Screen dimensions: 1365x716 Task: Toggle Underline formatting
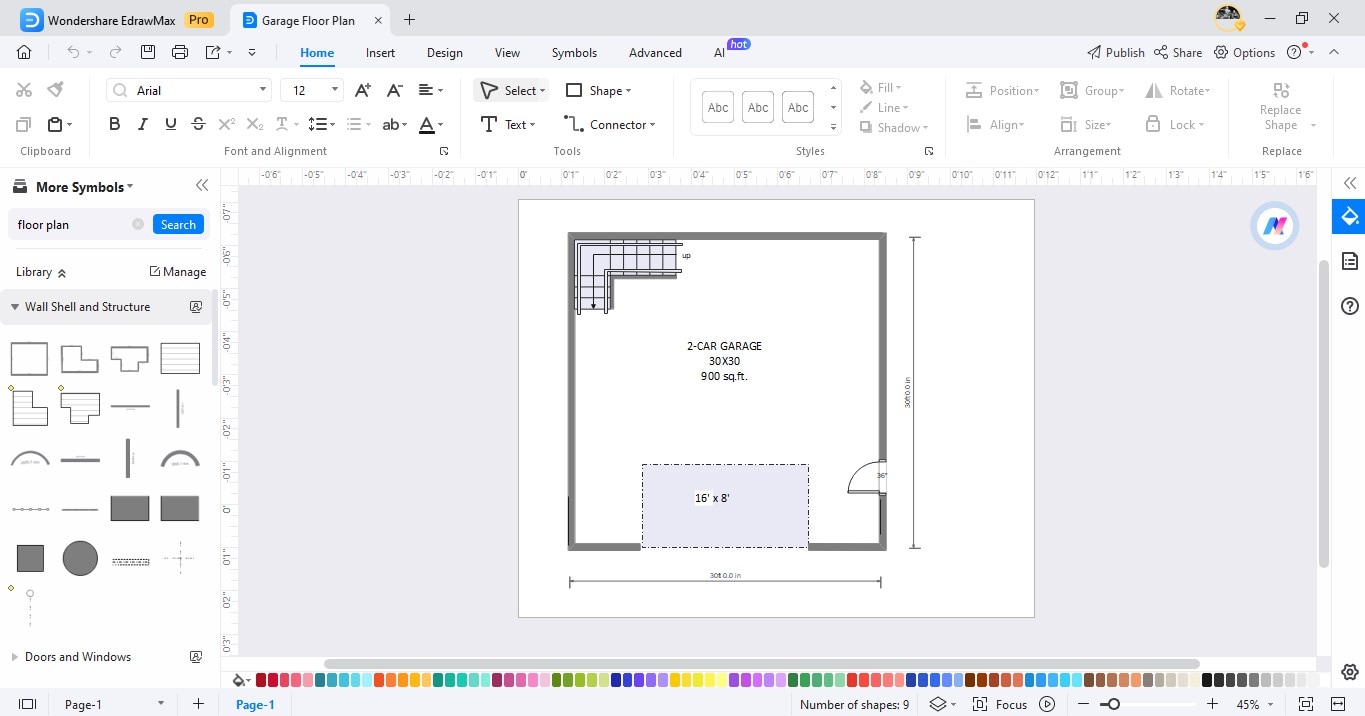(170, 125)
